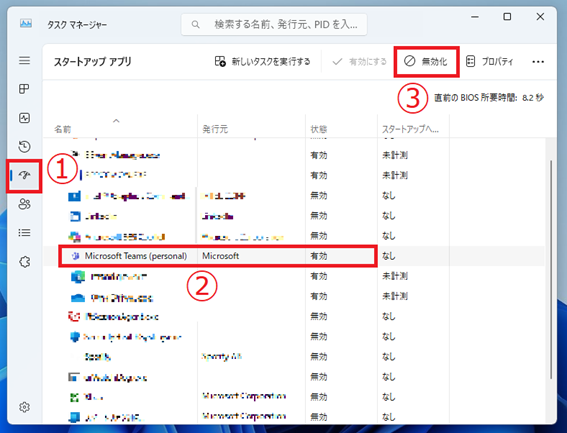Select the Microsoft Teams (personal) row
Image resolution: width=567 pixels, height=433 pixels.
coord(294,256)
